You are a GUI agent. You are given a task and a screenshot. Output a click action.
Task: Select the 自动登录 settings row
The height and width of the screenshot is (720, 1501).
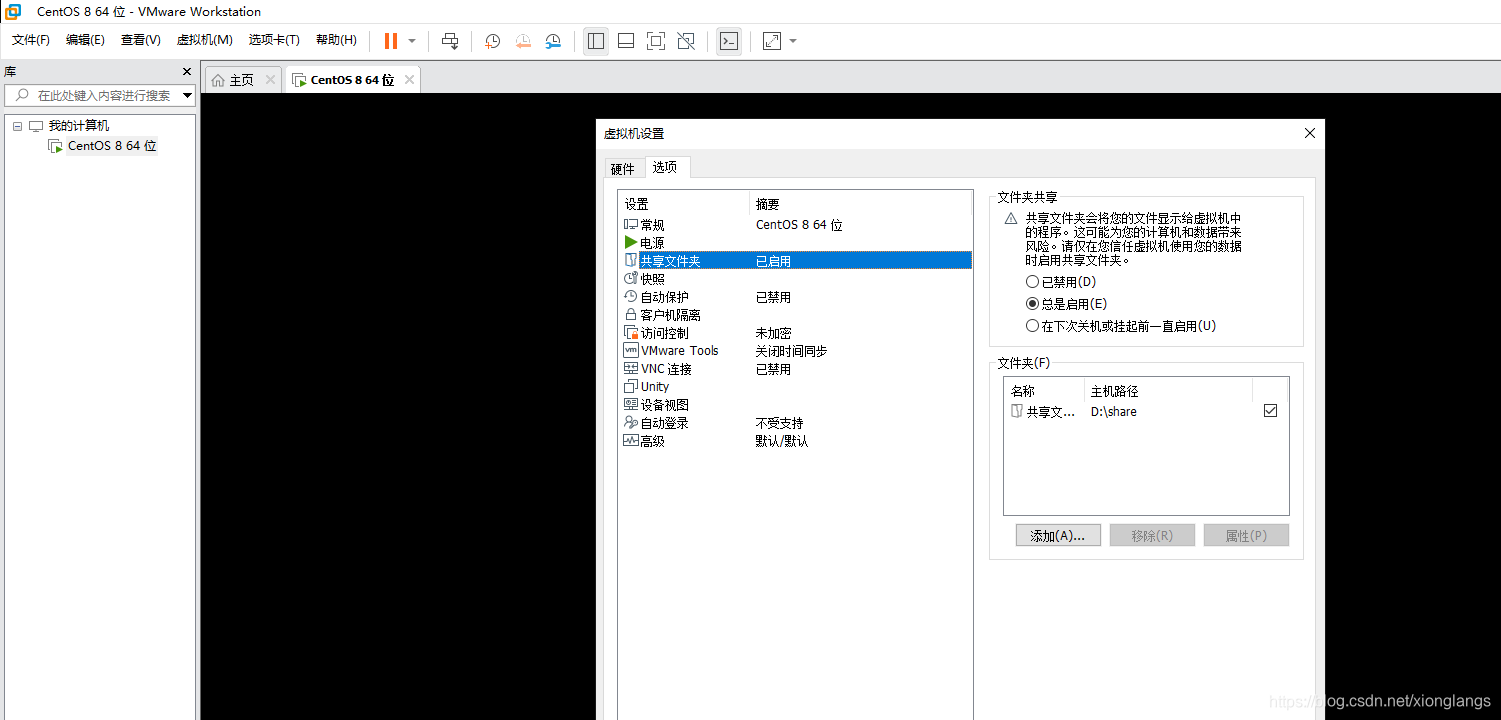pyautogui.click(x=795, y=423)
